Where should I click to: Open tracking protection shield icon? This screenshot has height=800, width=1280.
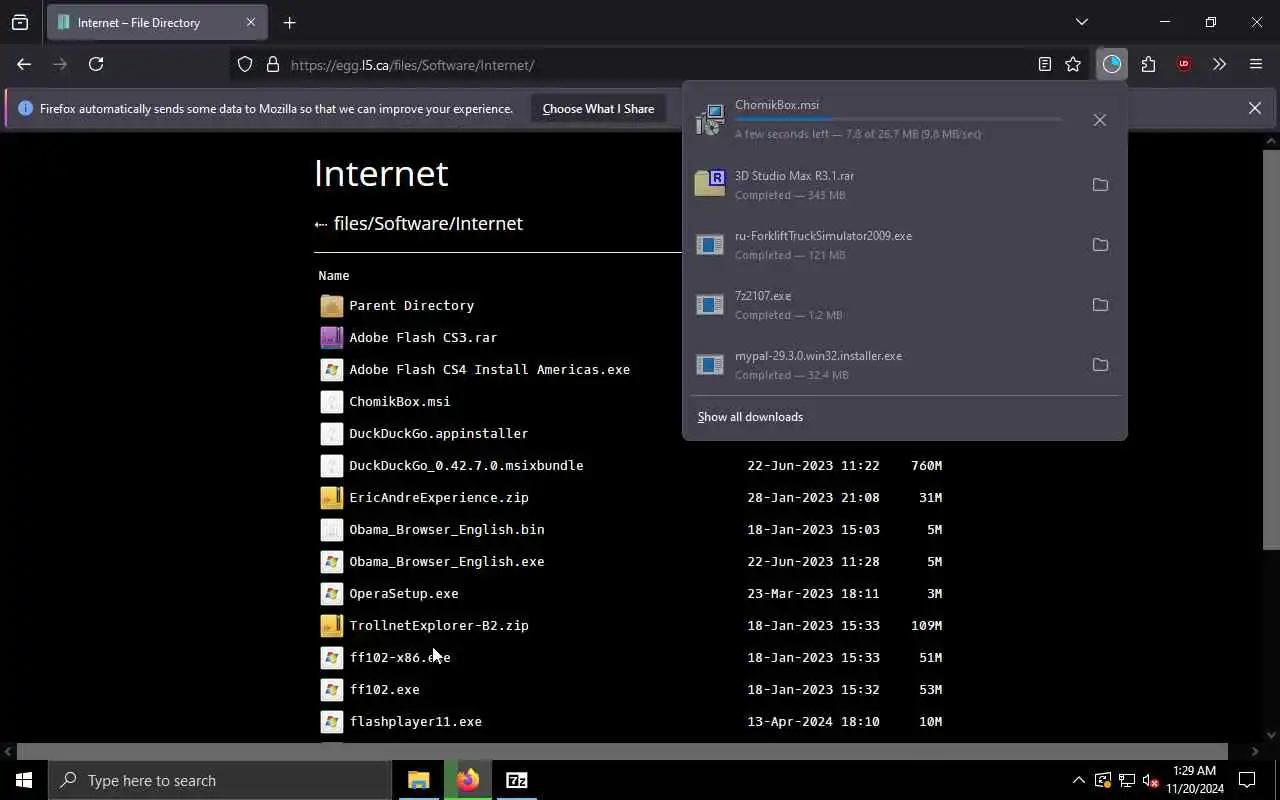coord(245,65)
